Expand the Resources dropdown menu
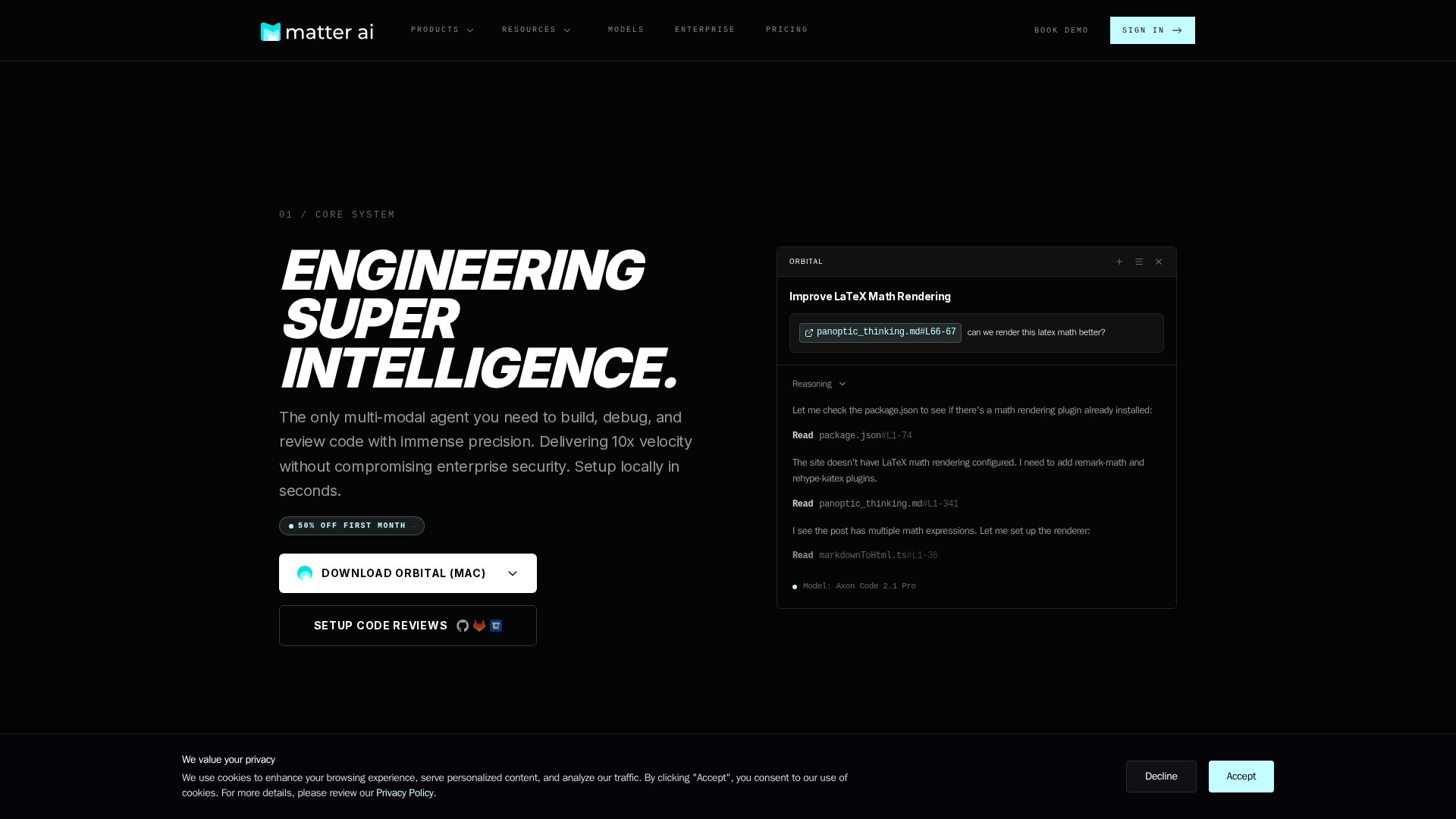 [x=536, y=30]
